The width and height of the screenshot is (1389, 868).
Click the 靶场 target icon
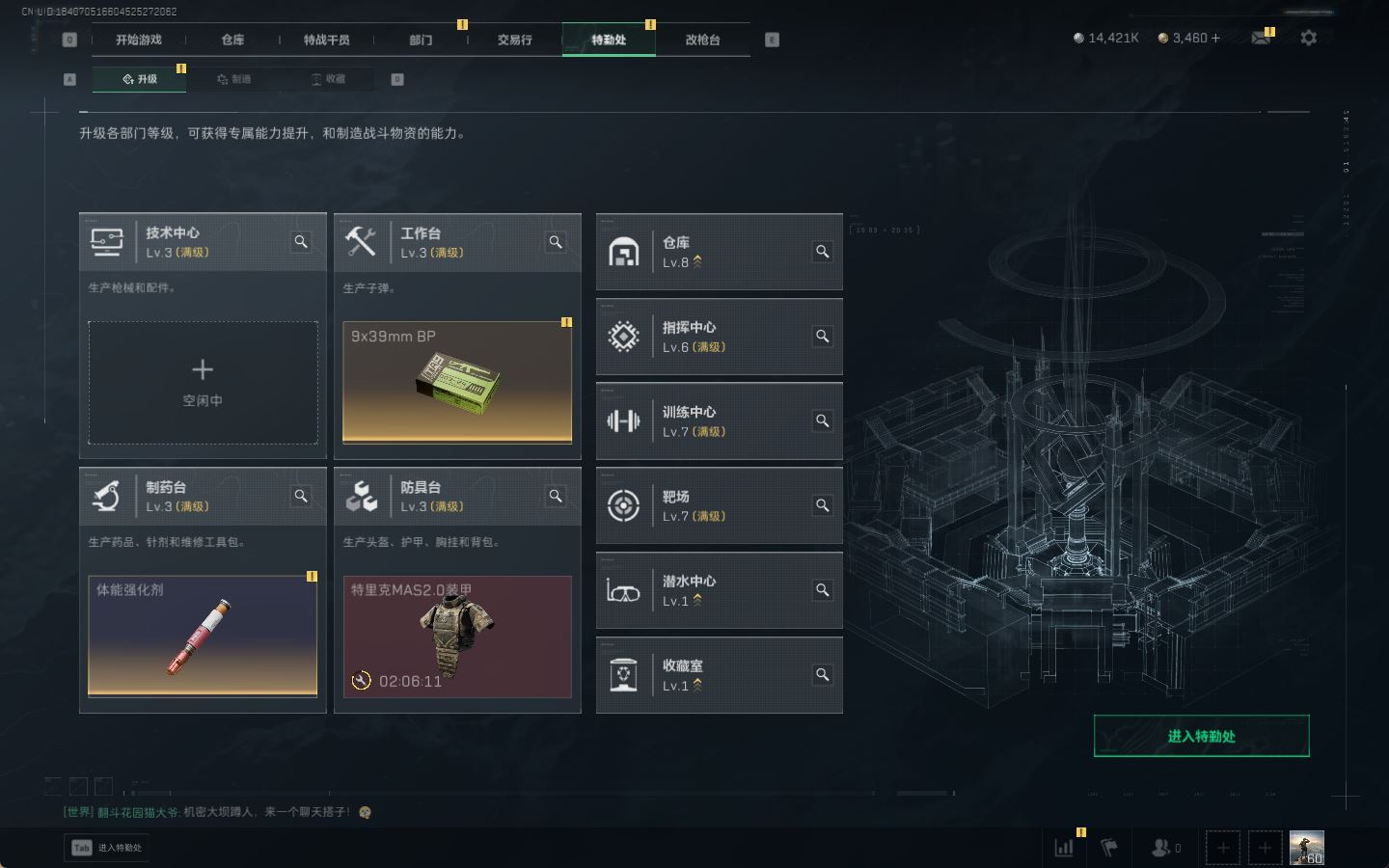click(623, 505)
